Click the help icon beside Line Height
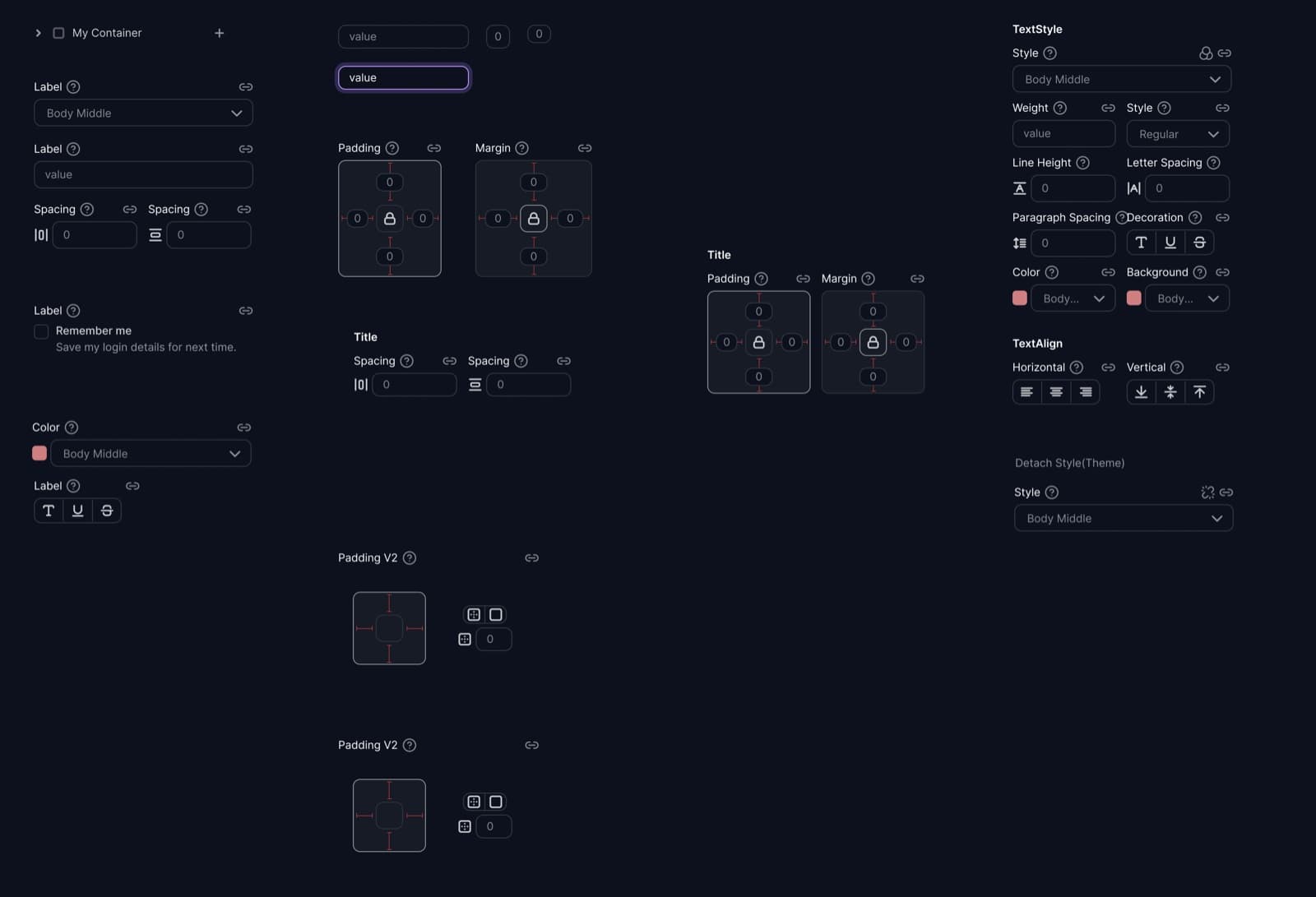This screenshot has height=897, width=1316. pyautogui.click(x=1082, y=163)
